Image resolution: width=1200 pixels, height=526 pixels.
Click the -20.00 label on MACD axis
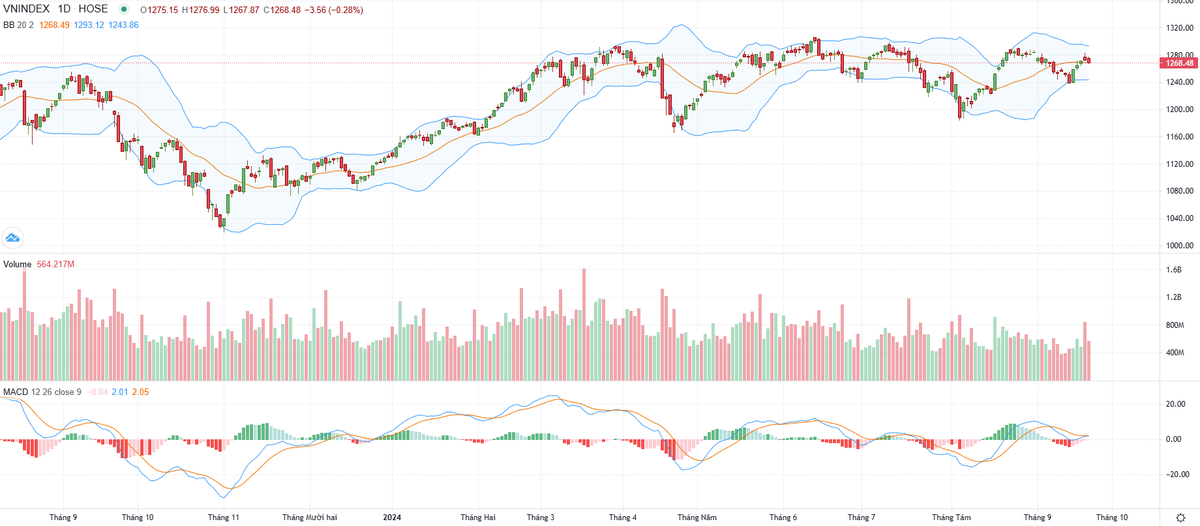point(1176,474)
